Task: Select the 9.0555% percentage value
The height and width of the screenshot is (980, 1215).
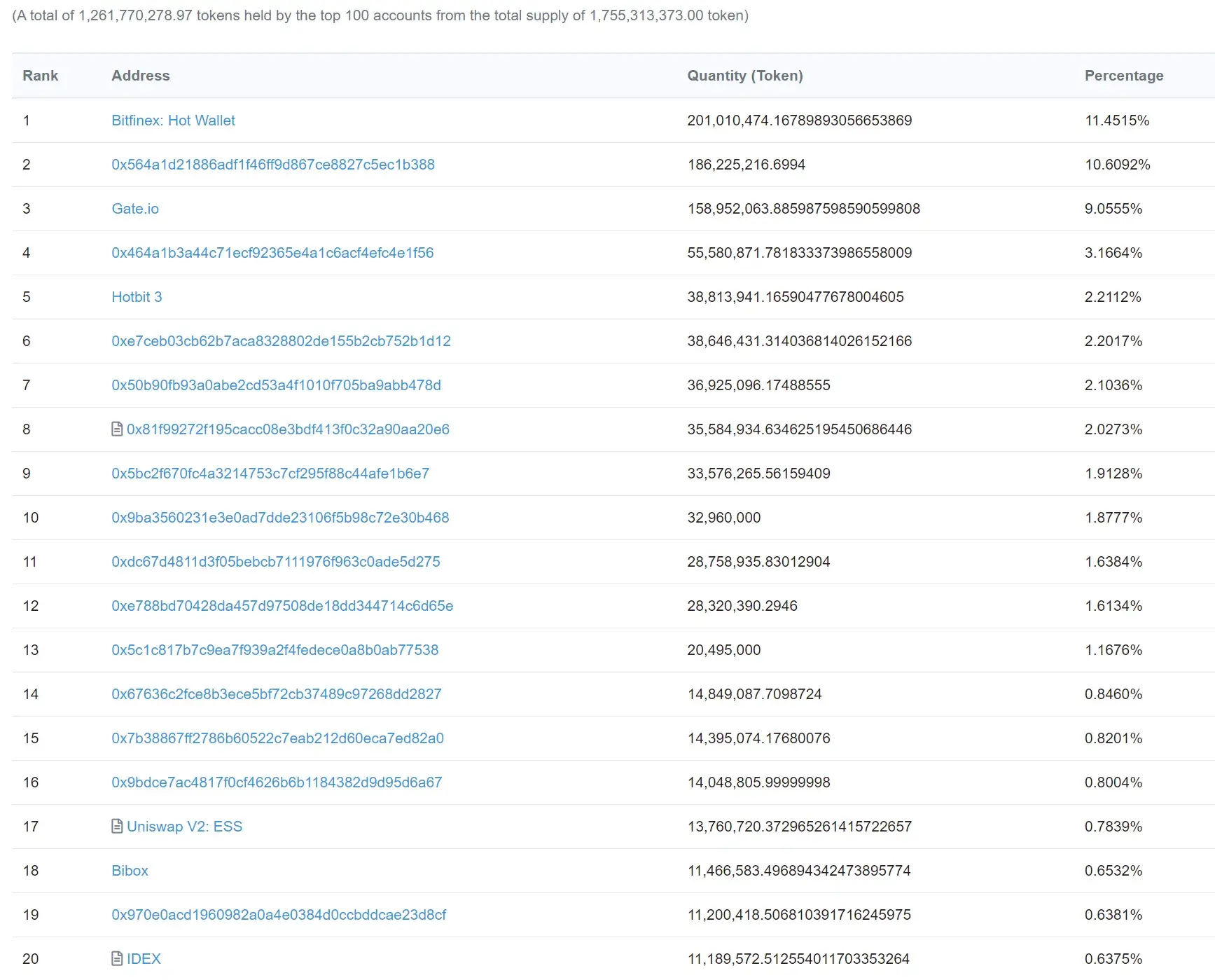Action: tap(1113, 209)
